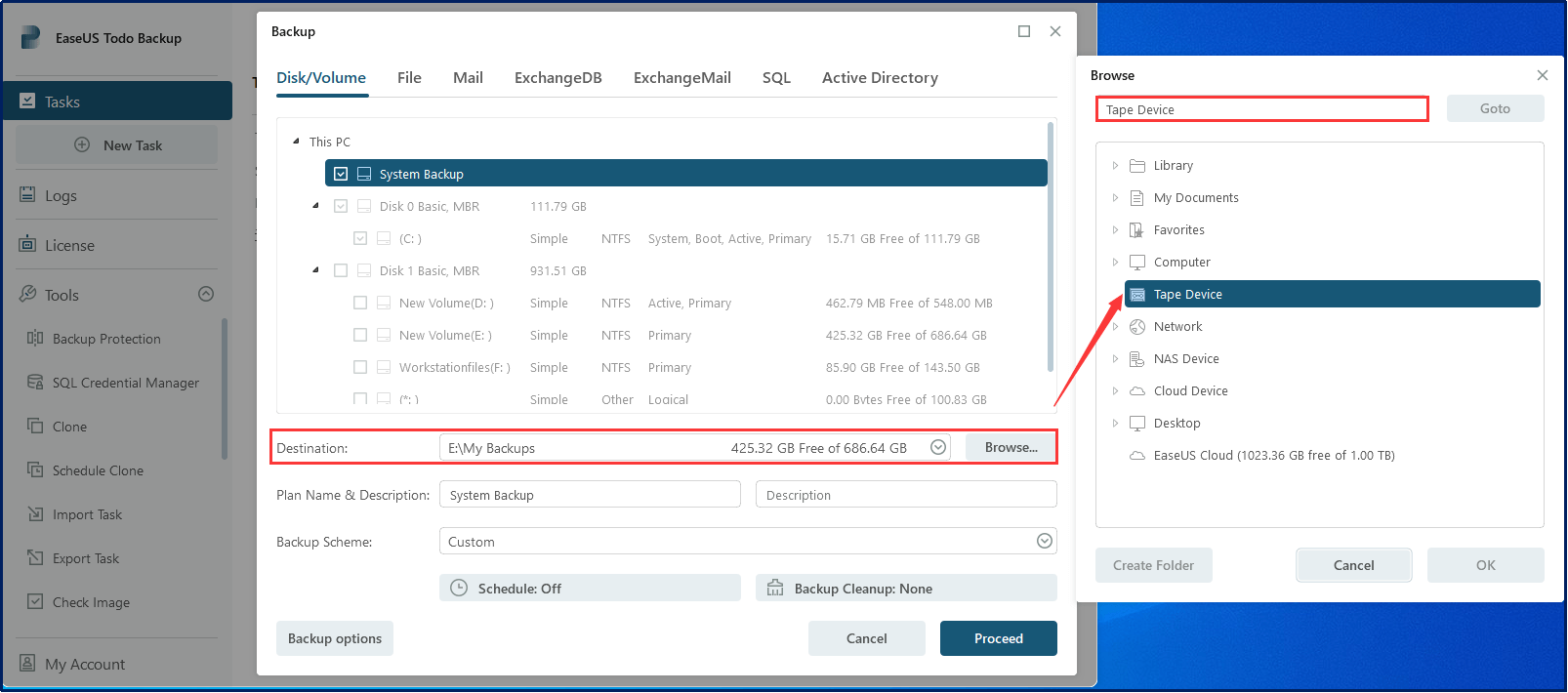Open the Backup Scheme Custom dropdown
Screen dimensions: 1568x693
pos(1044,542)
